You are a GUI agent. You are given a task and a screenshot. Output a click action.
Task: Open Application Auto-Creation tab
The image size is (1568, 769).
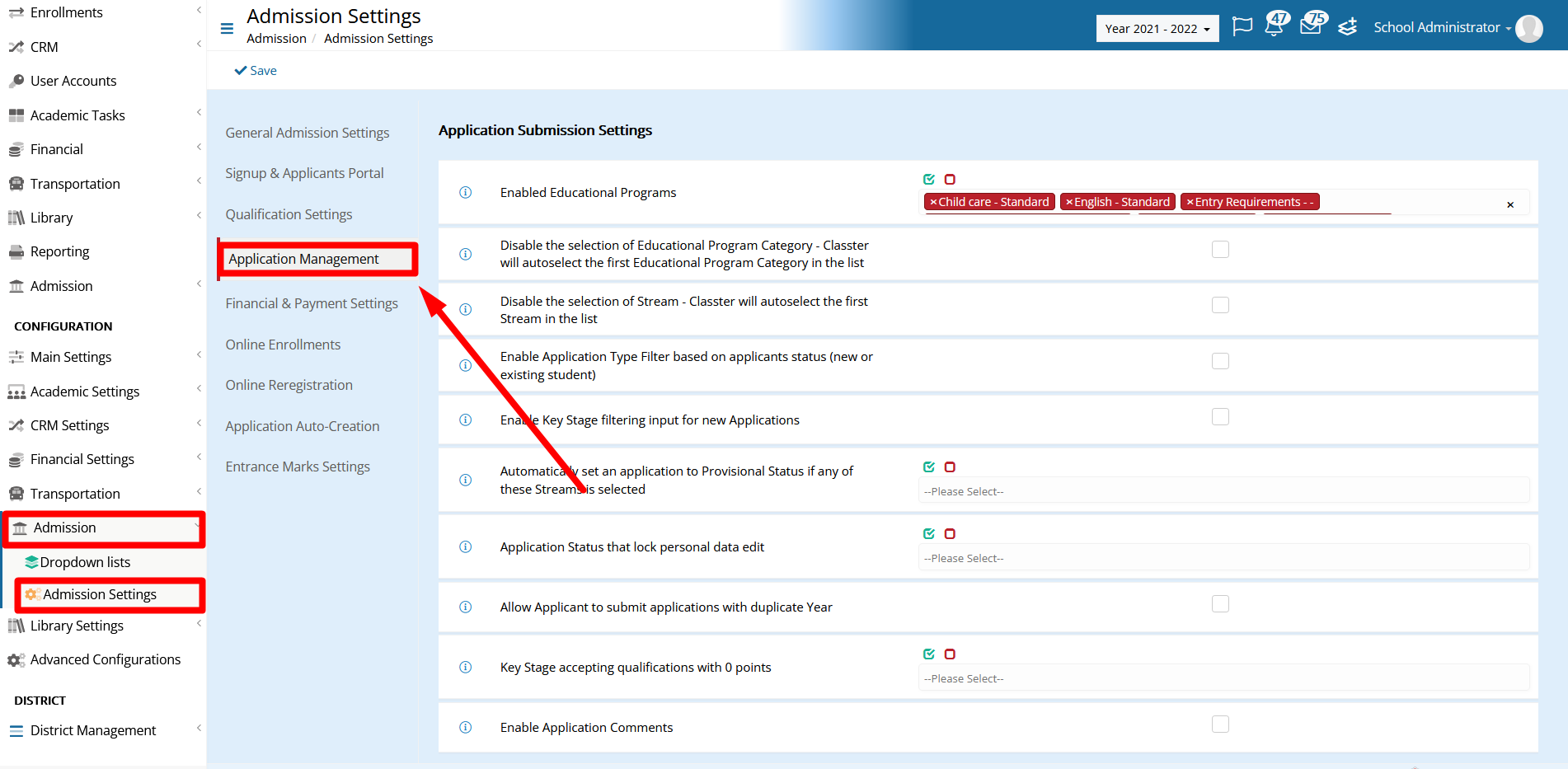(303, 426)
